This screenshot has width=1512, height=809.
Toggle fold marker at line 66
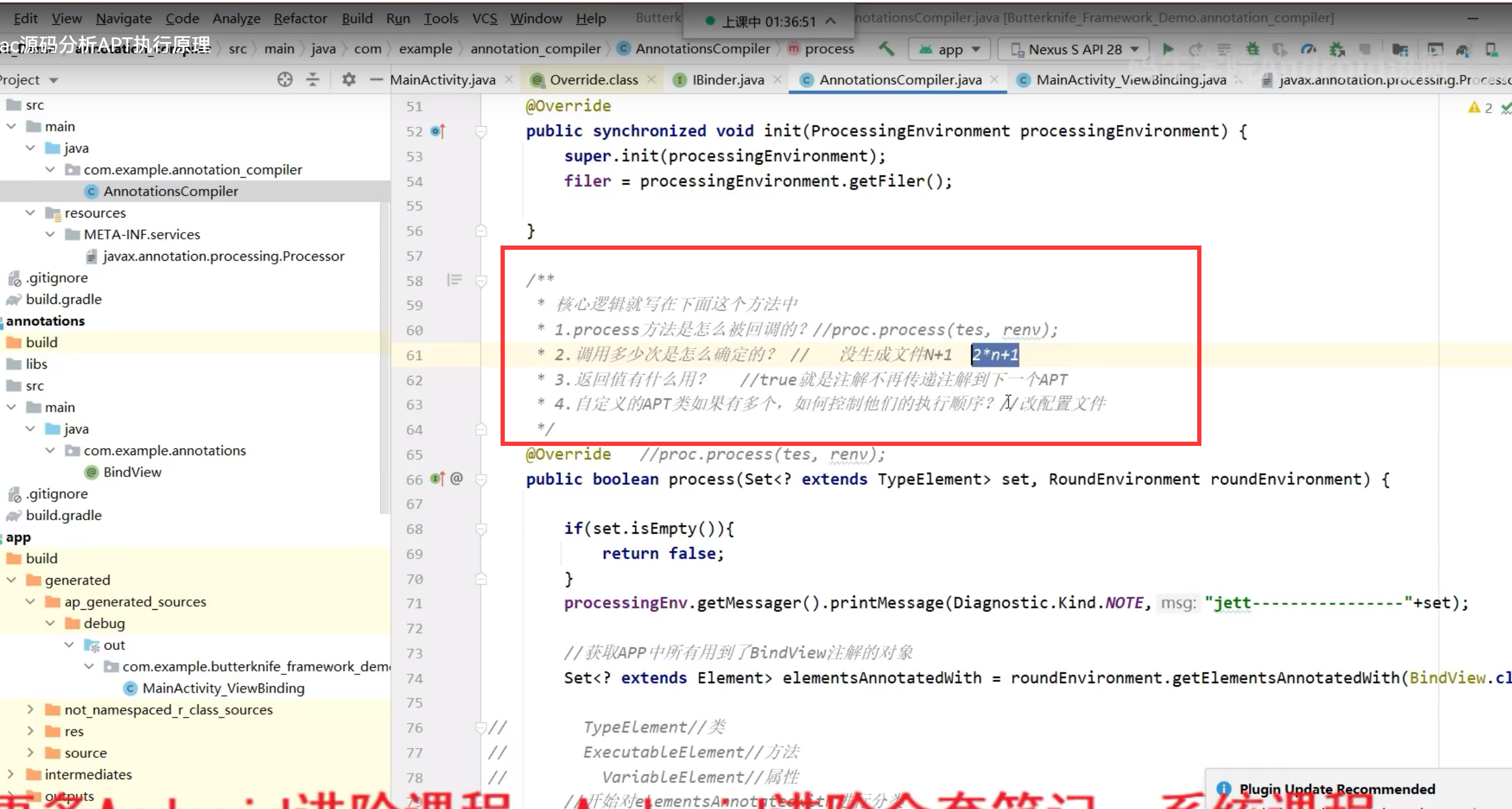(x=481, y=479)
